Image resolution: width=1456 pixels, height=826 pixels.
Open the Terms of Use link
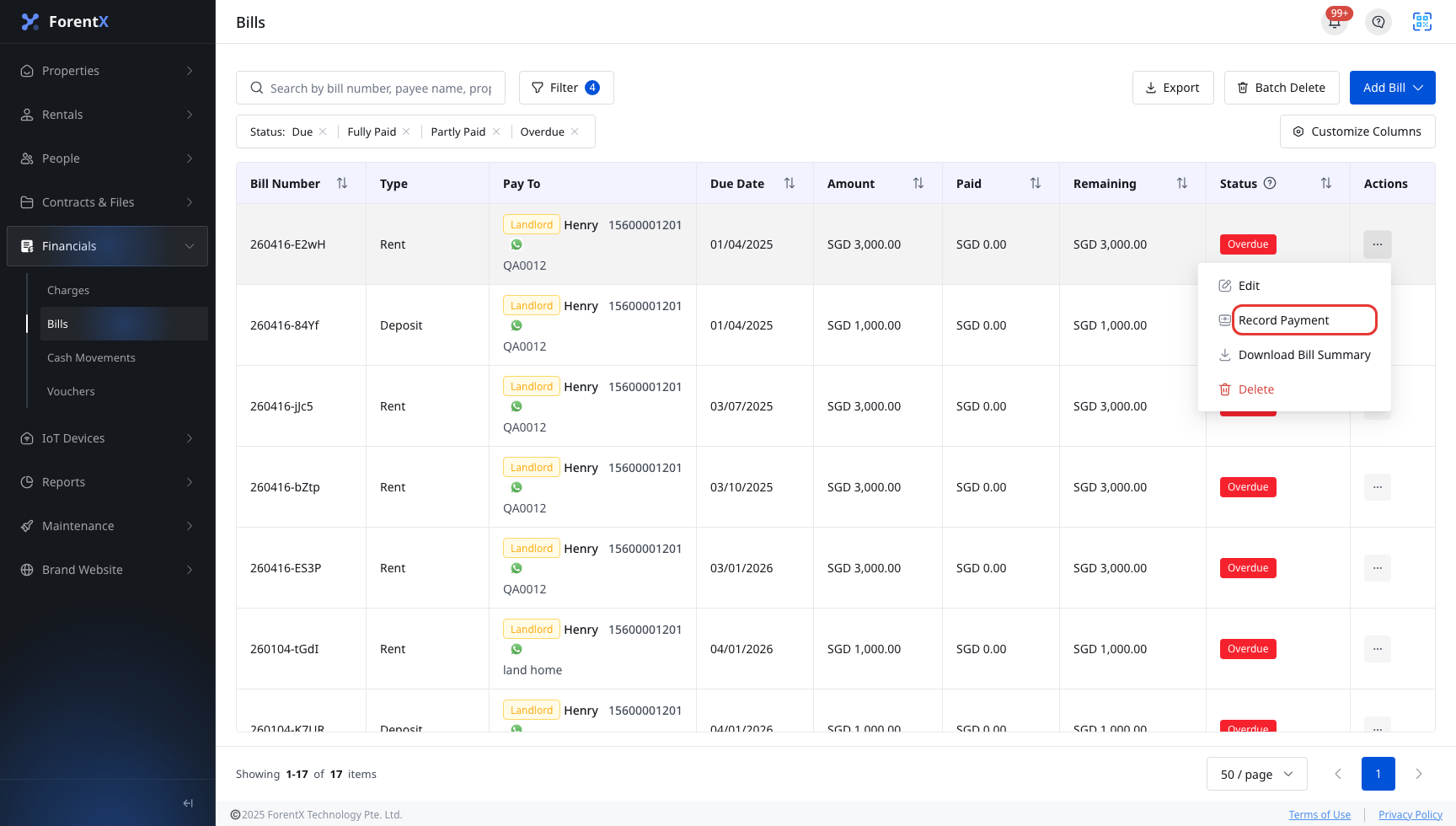1319,814
